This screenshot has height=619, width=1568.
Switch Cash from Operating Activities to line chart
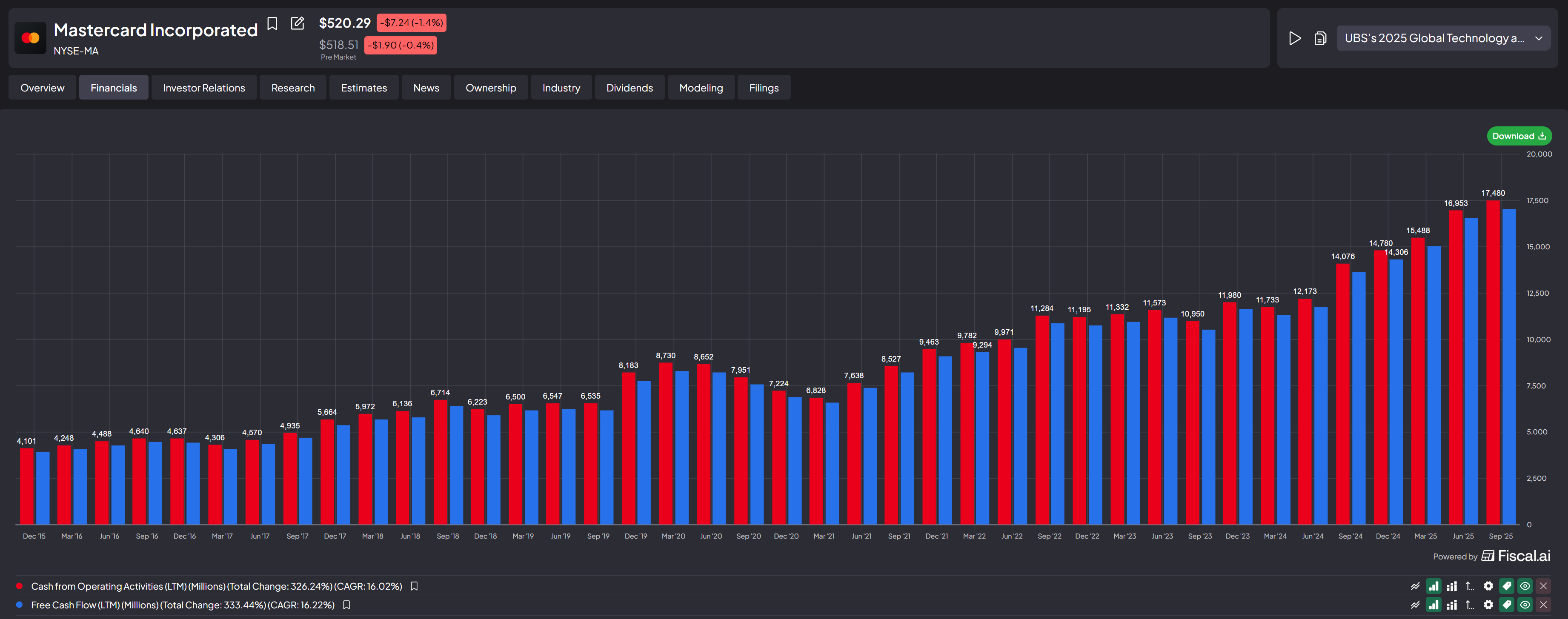point(1415,586)
